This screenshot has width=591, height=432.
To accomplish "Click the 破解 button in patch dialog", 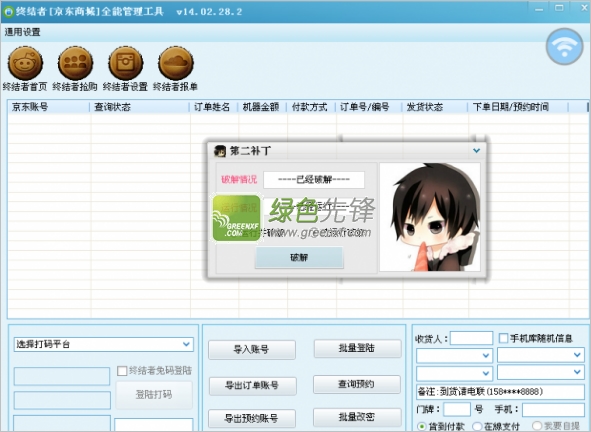I will (299, 257).
